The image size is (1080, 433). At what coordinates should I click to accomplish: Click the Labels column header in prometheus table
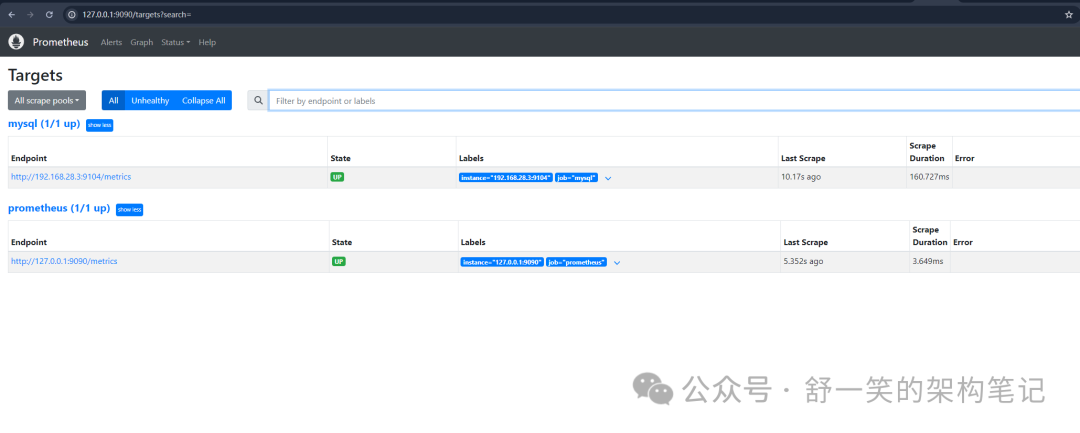(472, 242)
